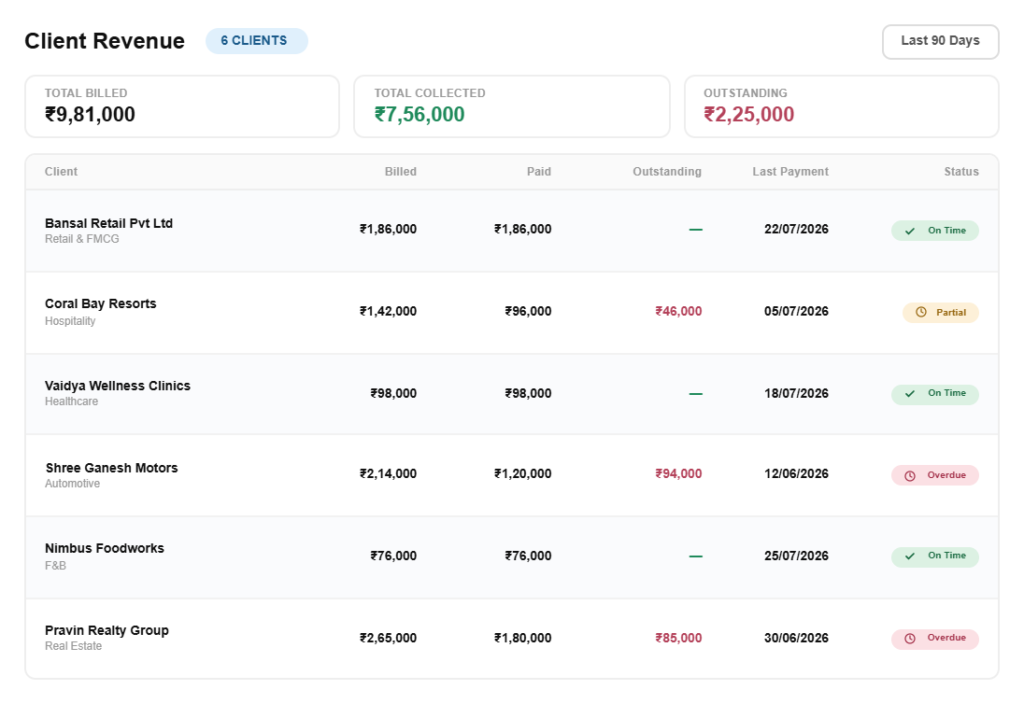This screenshot has height=704, width=1024.
Task: Select the Coral Bay Resorts client name
Action: (x=101, y=304)
